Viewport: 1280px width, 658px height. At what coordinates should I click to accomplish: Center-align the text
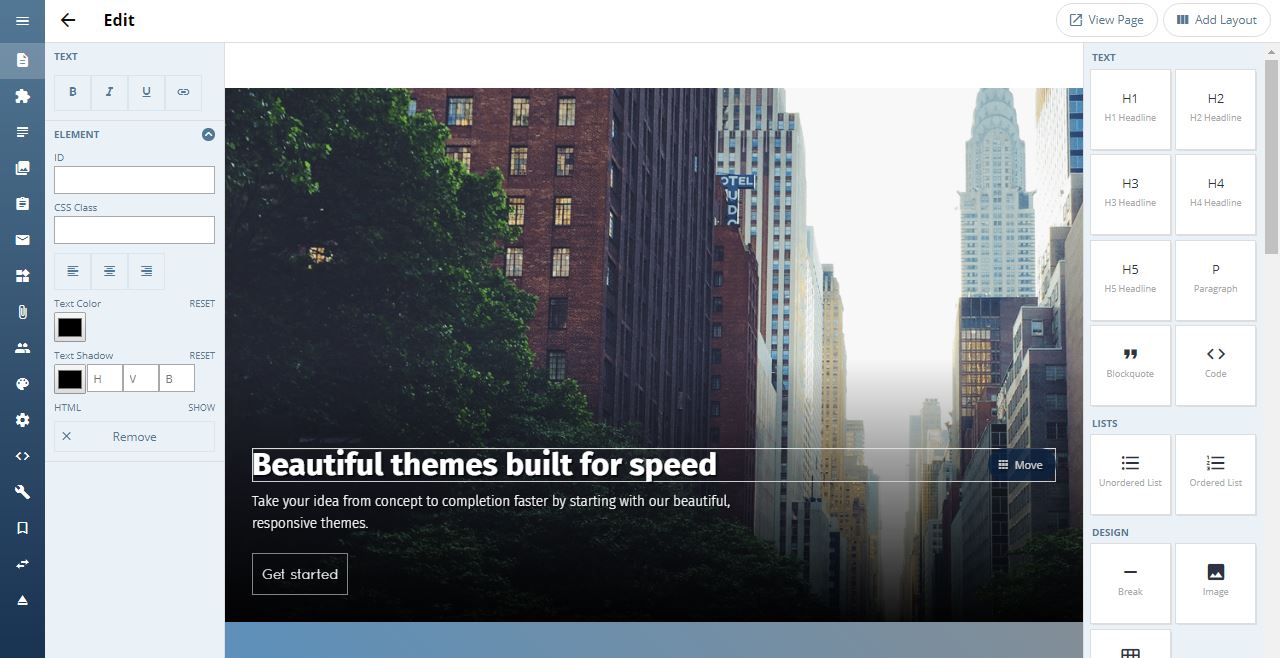[109, 271]
